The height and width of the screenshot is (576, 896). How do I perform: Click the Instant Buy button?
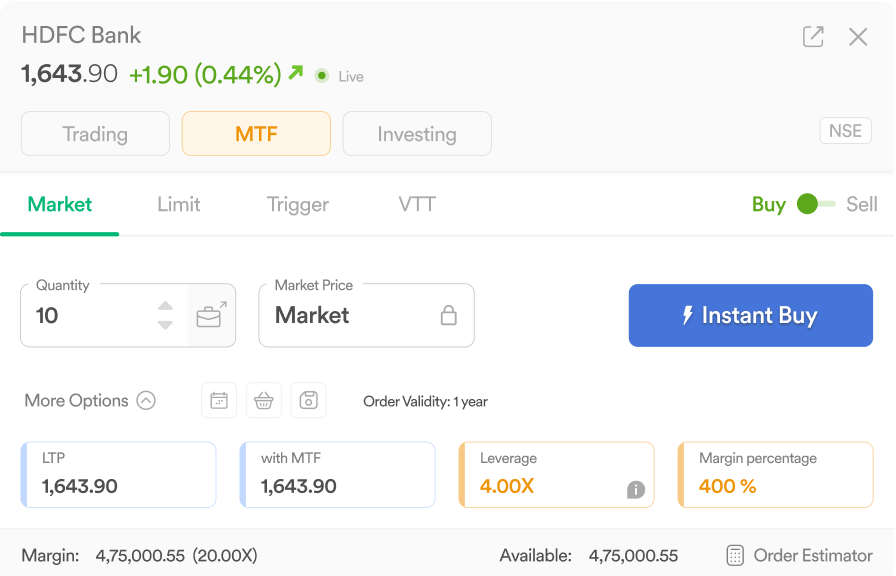point(751,315)
